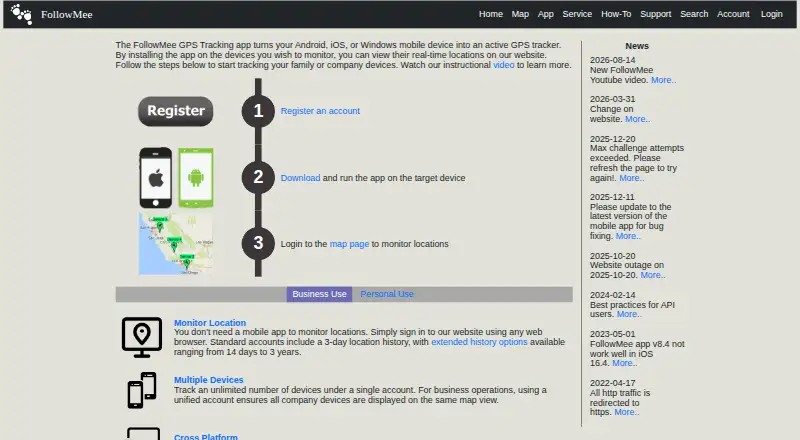Open the Search menu item
Image resolution: width=800 pixels, height=440 pixels.
pos(694,14)
